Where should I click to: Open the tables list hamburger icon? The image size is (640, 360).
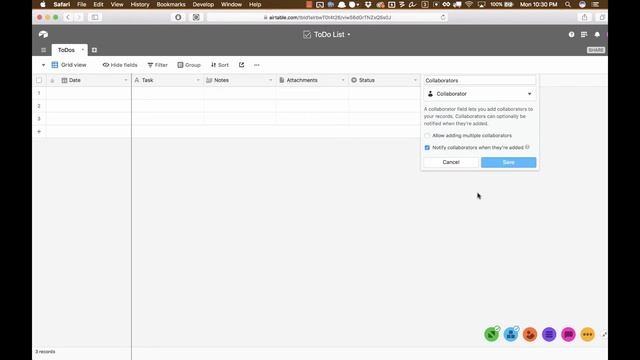click(43, 50)
